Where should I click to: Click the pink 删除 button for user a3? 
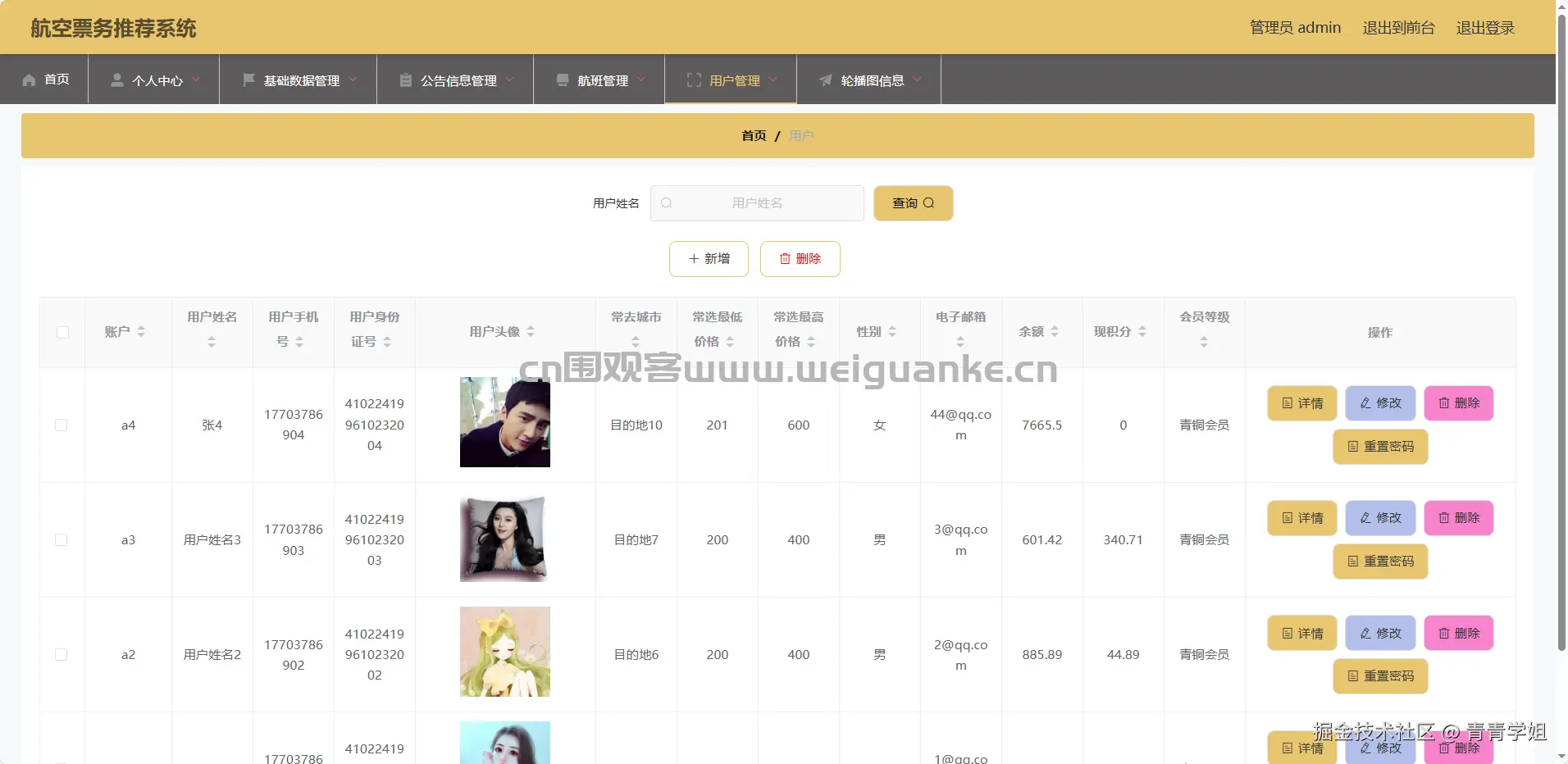1458,518
